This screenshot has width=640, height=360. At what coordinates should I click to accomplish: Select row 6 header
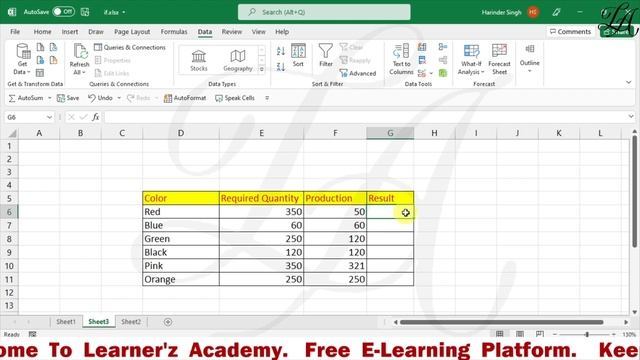tap(9, 212)
